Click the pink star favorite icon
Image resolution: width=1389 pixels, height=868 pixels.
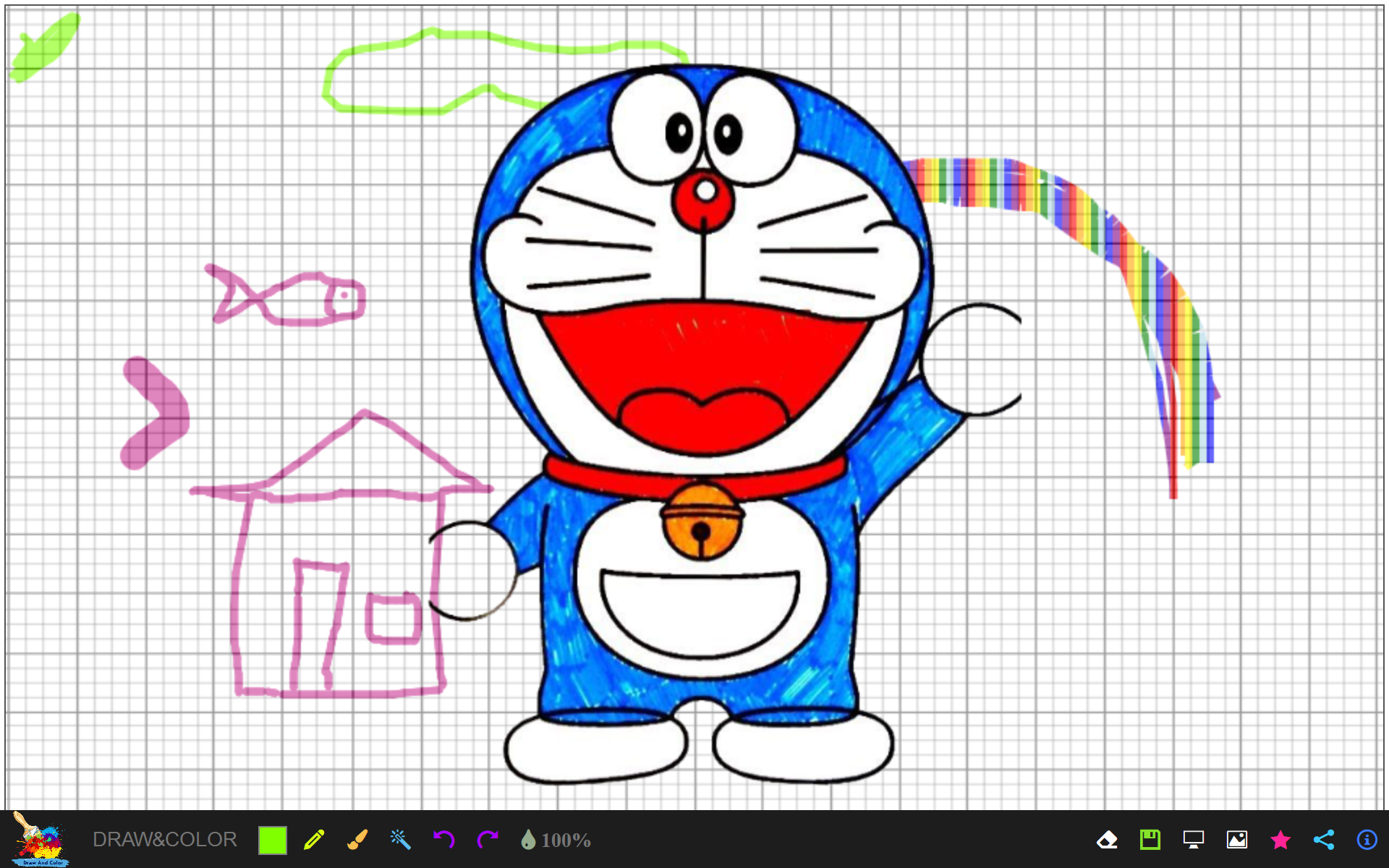[1280, 840]
